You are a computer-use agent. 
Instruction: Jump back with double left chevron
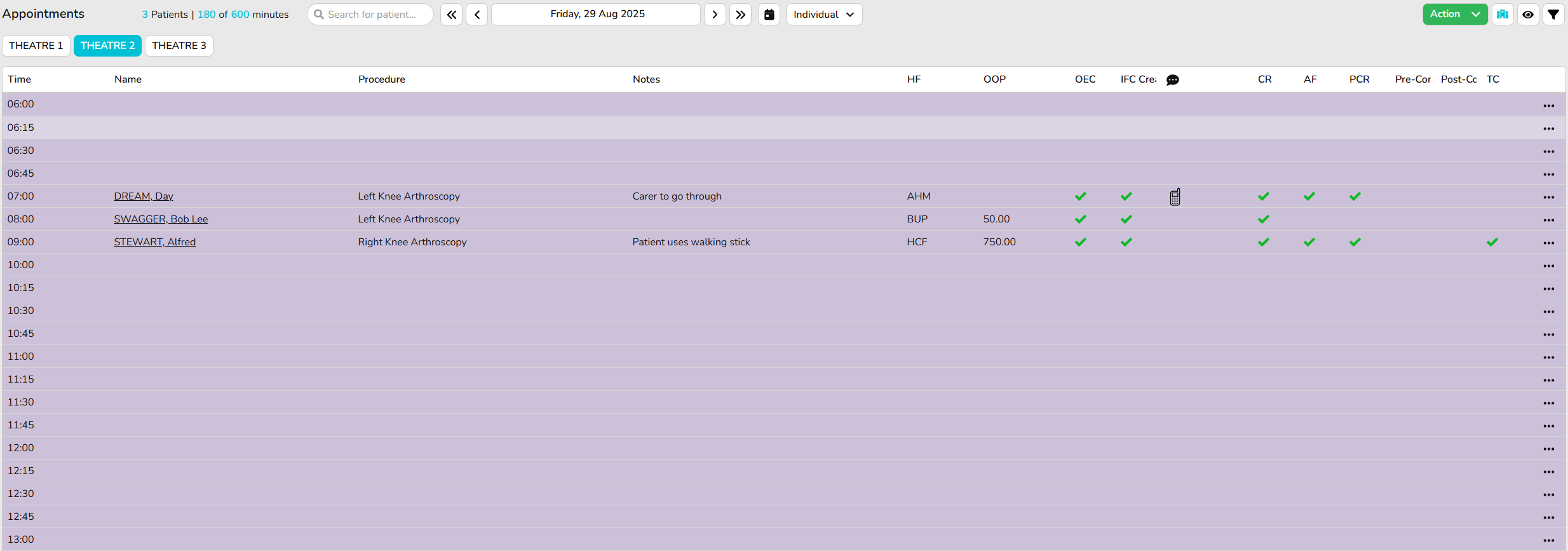451,15
